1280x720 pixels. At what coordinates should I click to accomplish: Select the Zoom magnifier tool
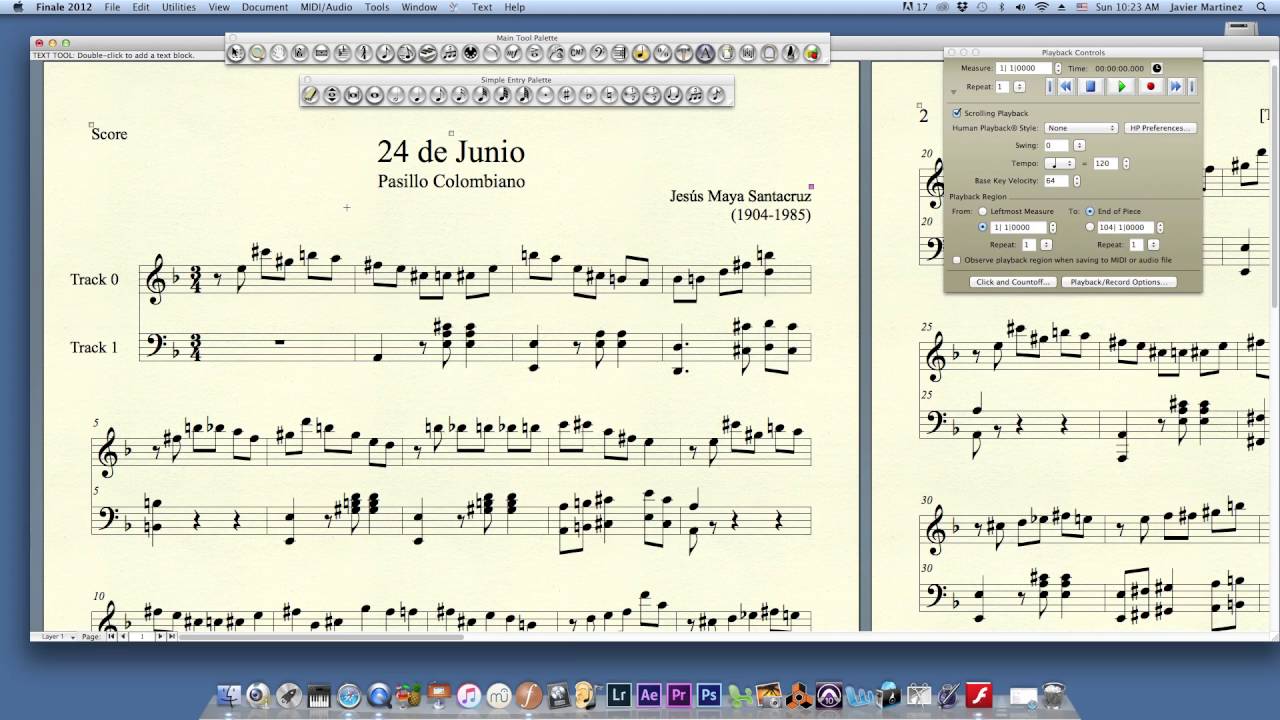pos(257,53)
